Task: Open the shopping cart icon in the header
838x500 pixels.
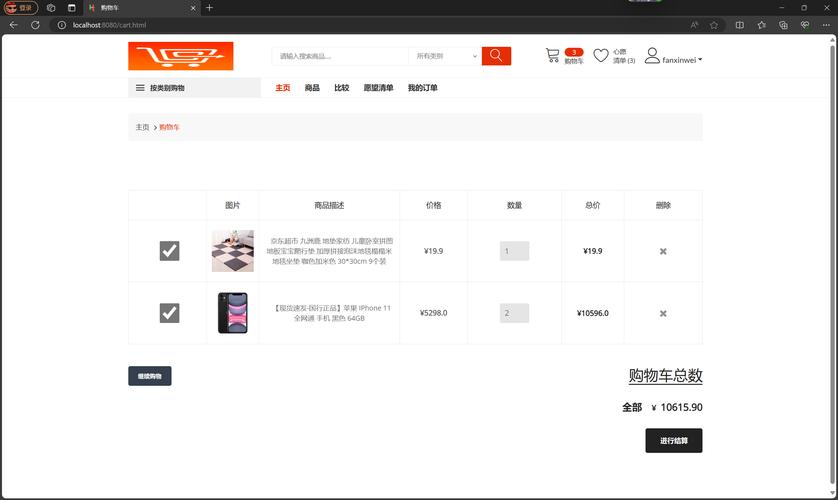Action: point(553,55)
